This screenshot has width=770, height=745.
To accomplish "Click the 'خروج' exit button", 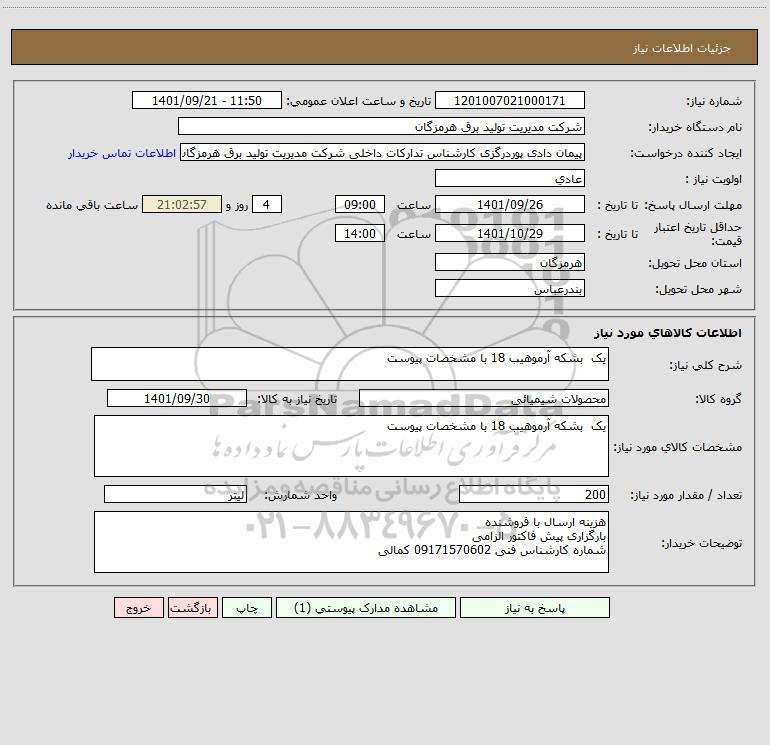I will click(138, 607).
